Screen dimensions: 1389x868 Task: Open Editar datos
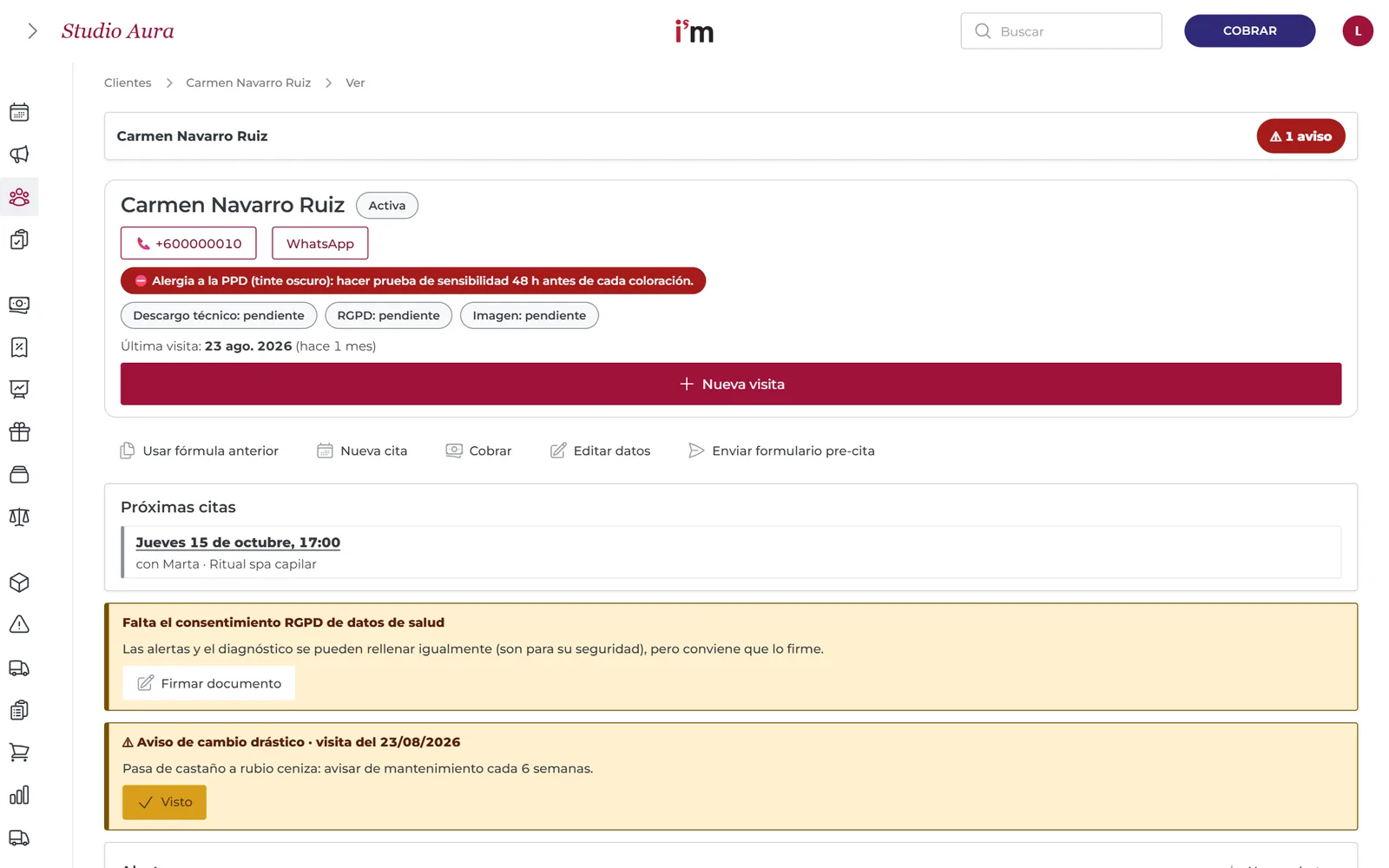601,450
